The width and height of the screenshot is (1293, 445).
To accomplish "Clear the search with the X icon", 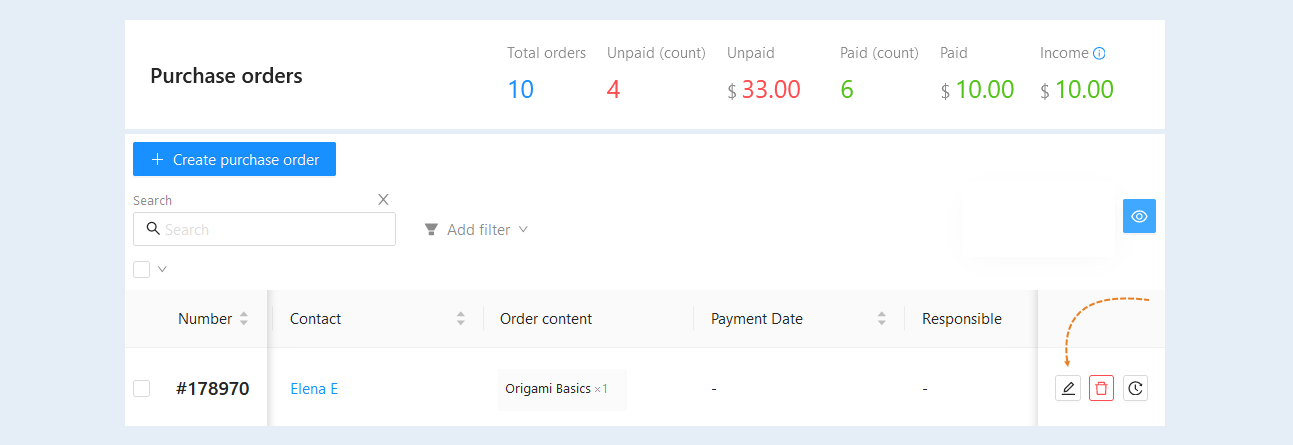I will tap(383, 199).
